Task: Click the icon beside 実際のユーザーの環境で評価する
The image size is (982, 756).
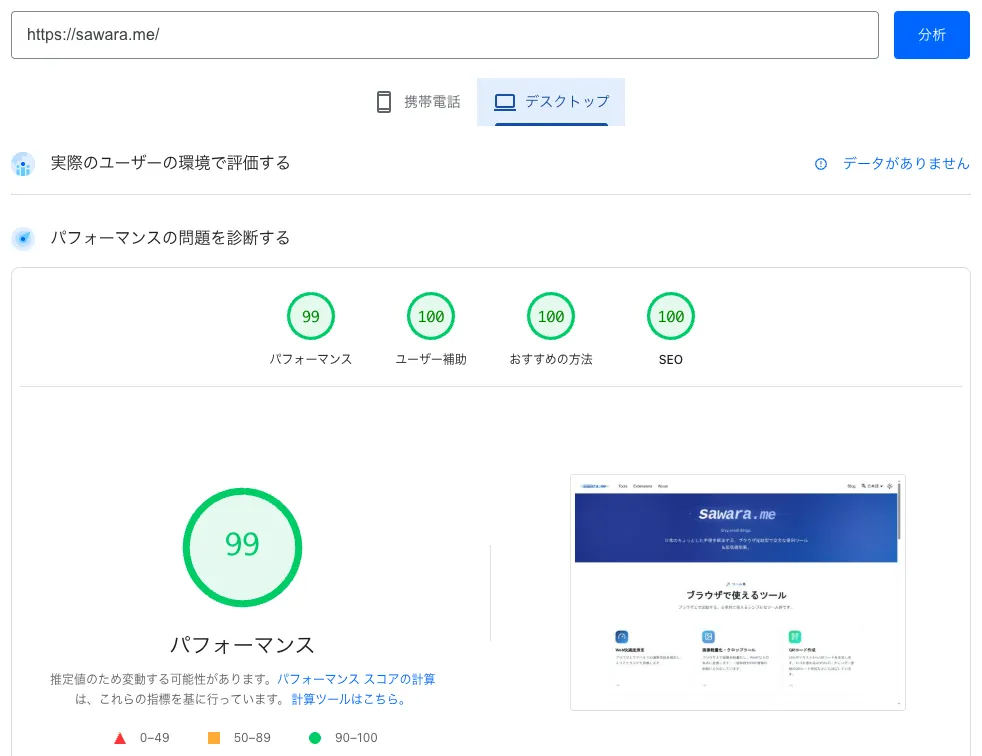Action: pos(23,164)
